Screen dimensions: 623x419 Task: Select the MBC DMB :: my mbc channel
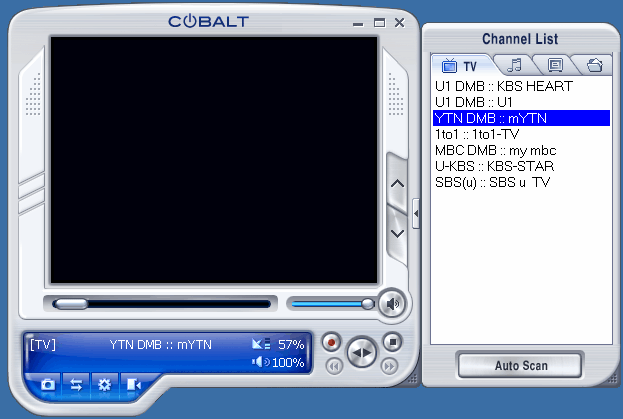pyautogui.click(x=521, y=150)
